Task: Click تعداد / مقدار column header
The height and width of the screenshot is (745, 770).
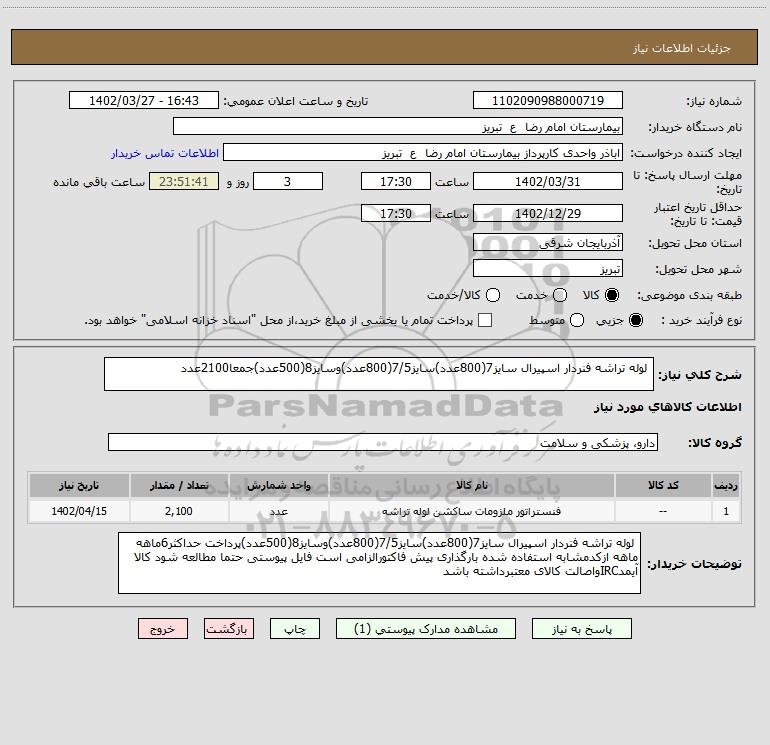Action: (x=179, y=485)
